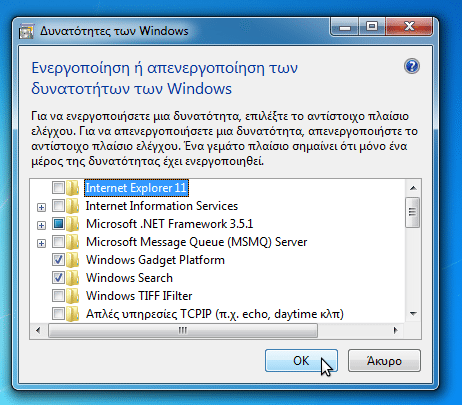Check the Internet Explorer 11 checkbox
The width and height of the screenshot is (462, 405).
click(x=58, y=188)
